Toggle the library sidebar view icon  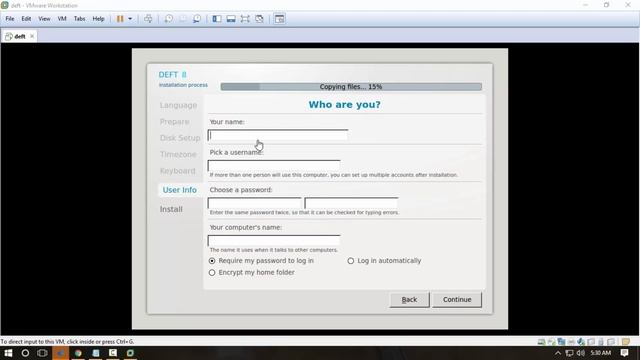[x=217, y=19]
